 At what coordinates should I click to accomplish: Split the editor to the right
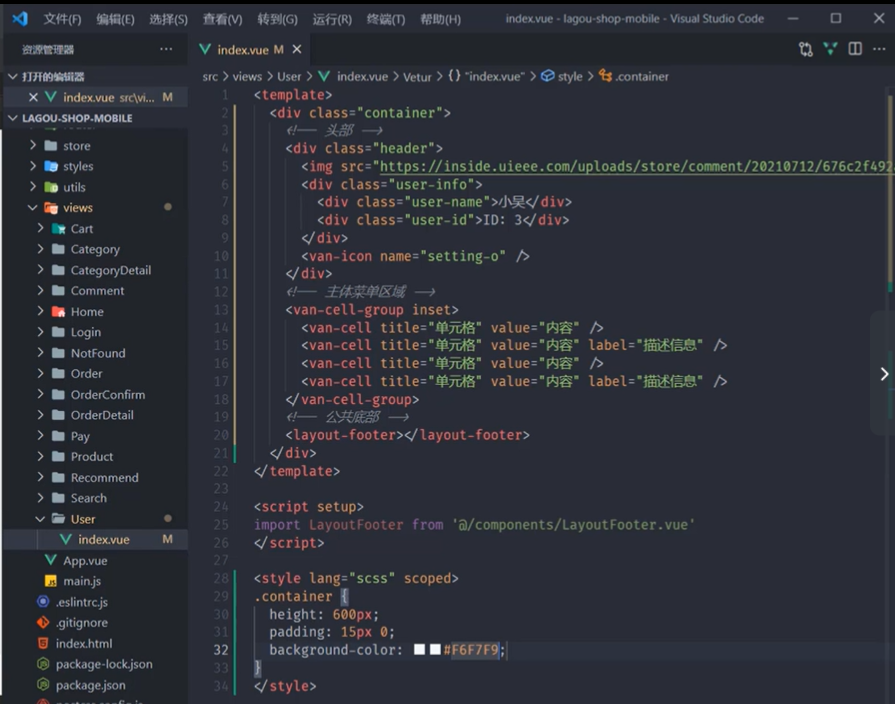pos(855,49)
